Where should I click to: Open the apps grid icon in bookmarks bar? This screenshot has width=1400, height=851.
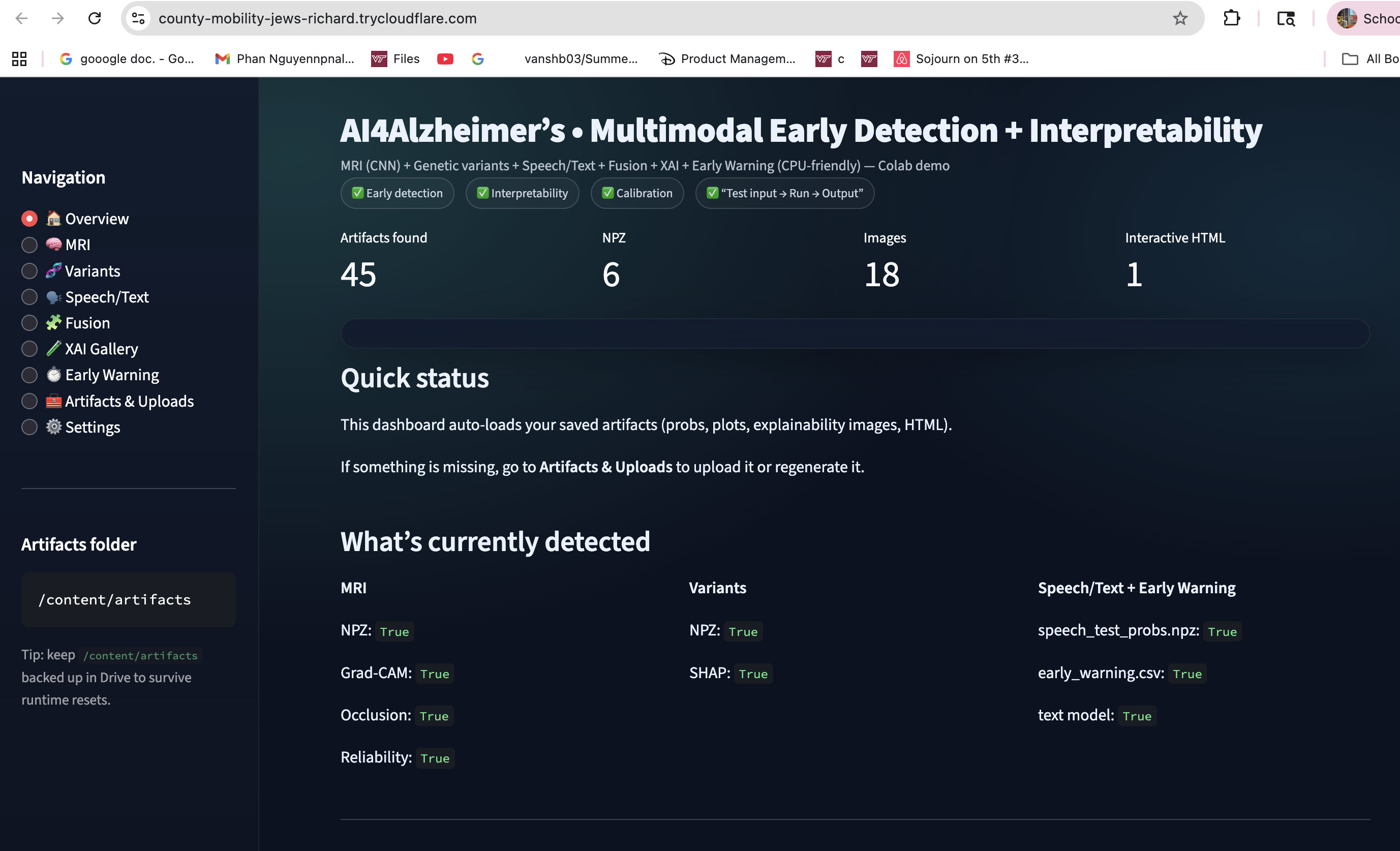point(19,58)
